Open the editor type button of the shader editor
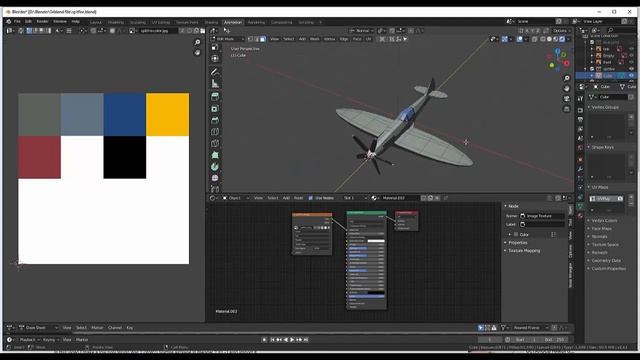 click(x=213, y=198)
